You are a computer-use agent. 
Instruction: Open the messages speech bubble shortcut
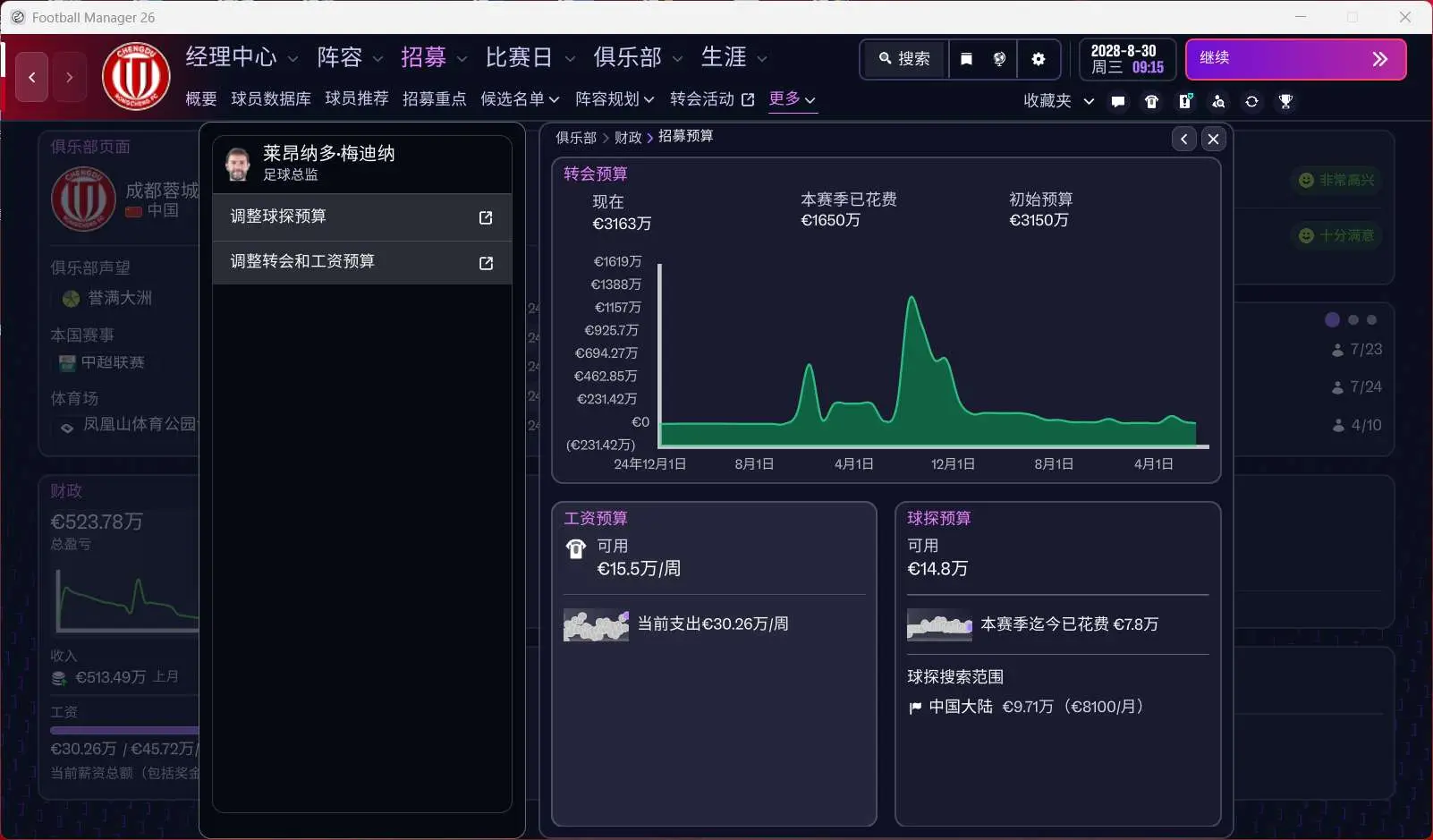1118,101
